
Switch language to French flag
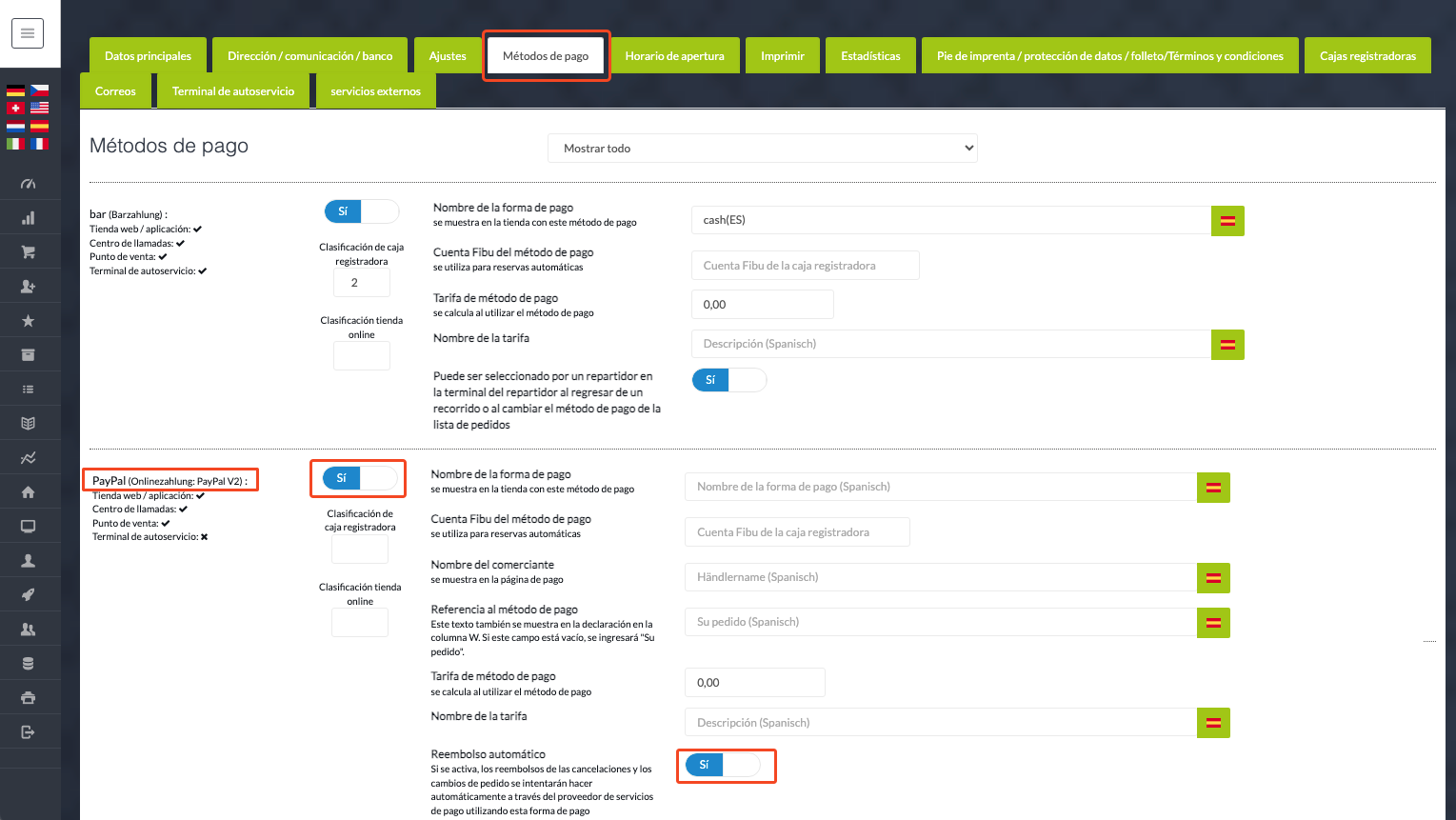(x=39, y=144)
